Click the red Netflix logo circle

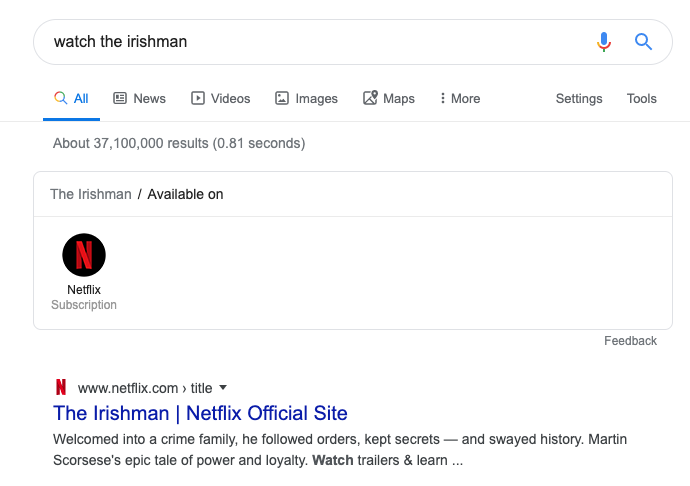84,255
